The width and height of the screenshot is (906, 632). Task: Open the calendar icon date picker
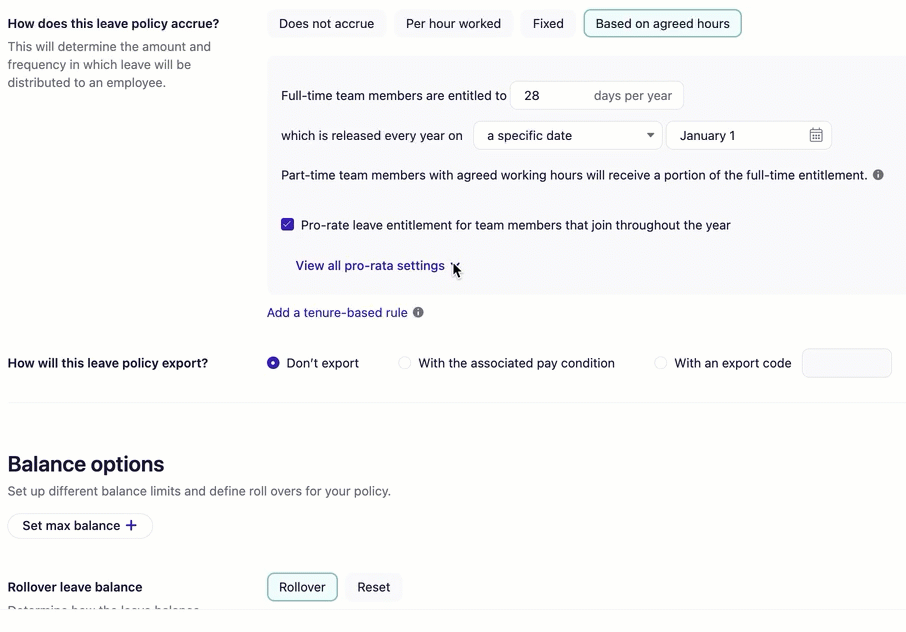pos(816,136)
